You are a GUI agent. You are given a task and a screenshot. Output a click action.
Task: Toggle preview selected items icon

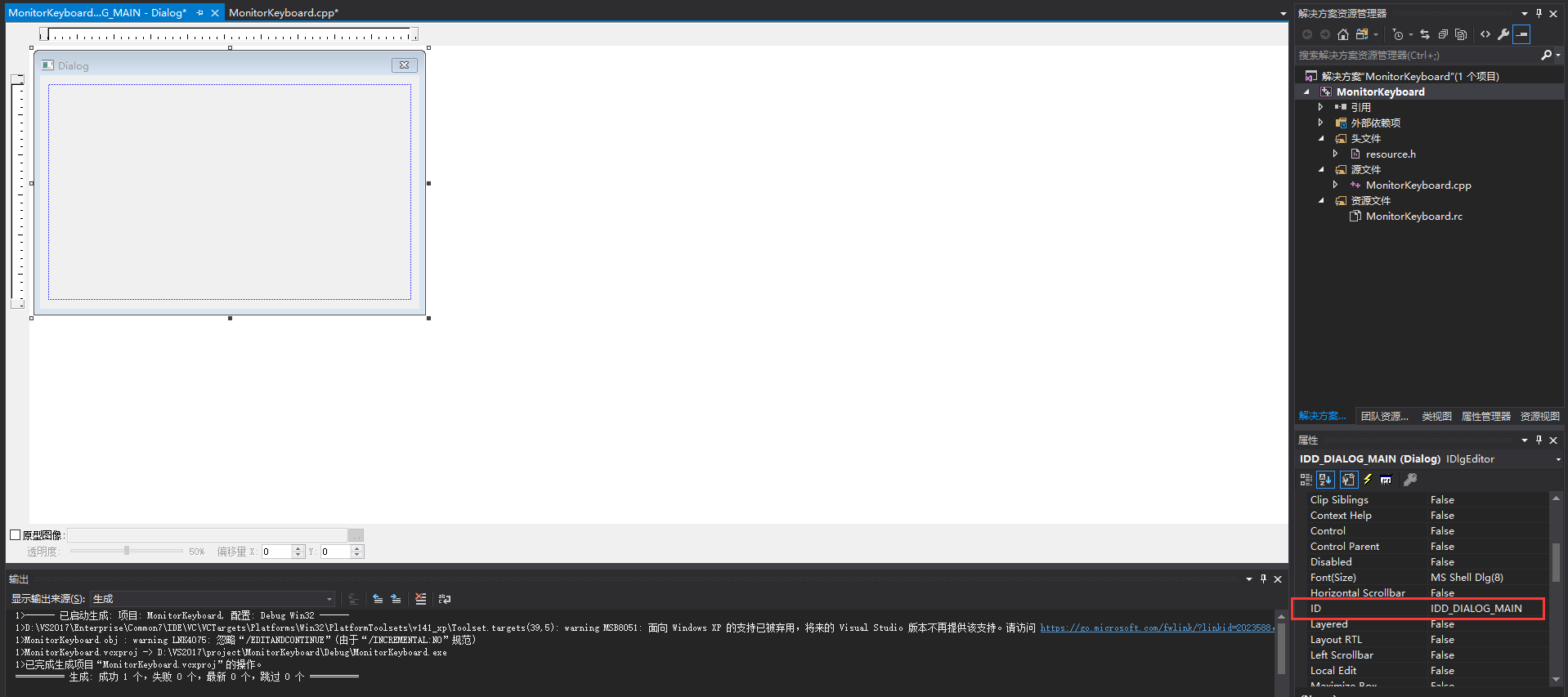point(1521,34)
